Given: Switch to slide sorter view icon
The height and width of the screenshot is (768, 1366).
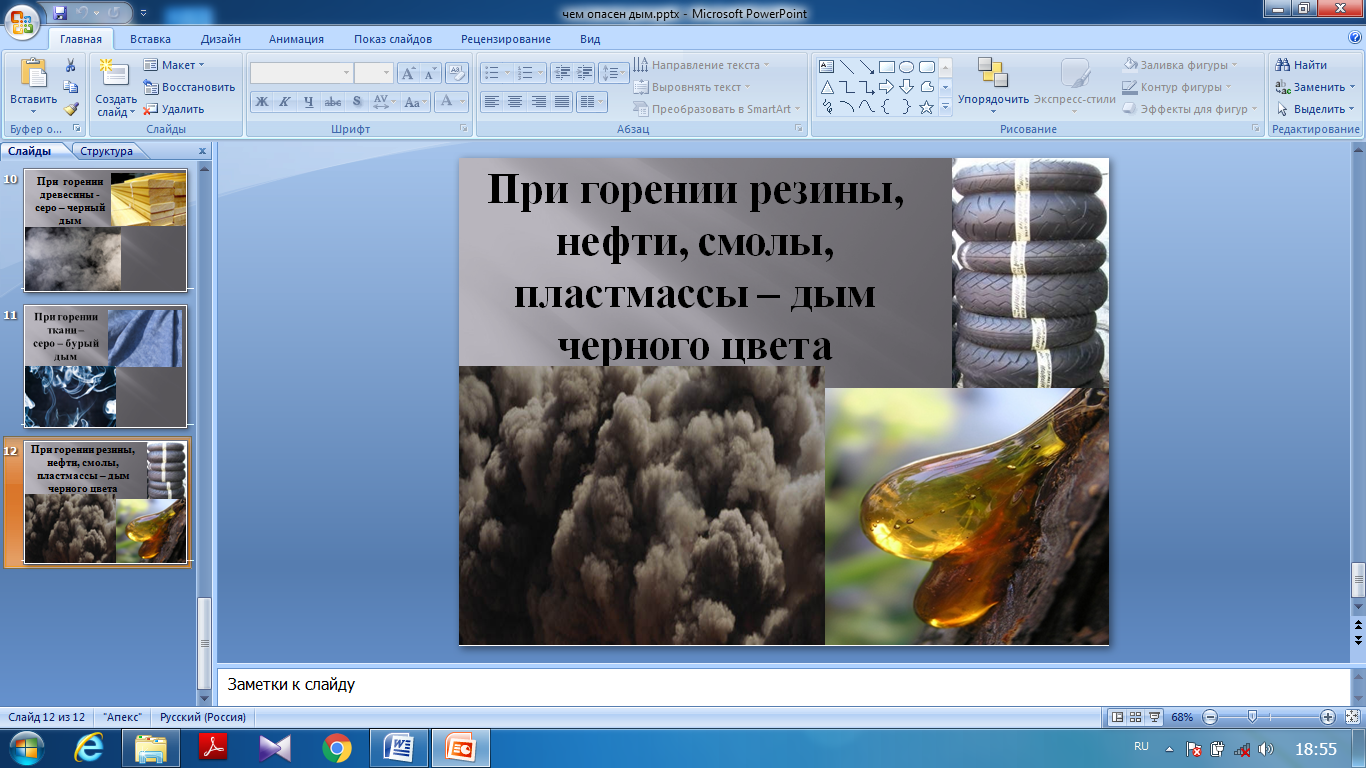Looking at the screenshot, I should point(1136,717).
